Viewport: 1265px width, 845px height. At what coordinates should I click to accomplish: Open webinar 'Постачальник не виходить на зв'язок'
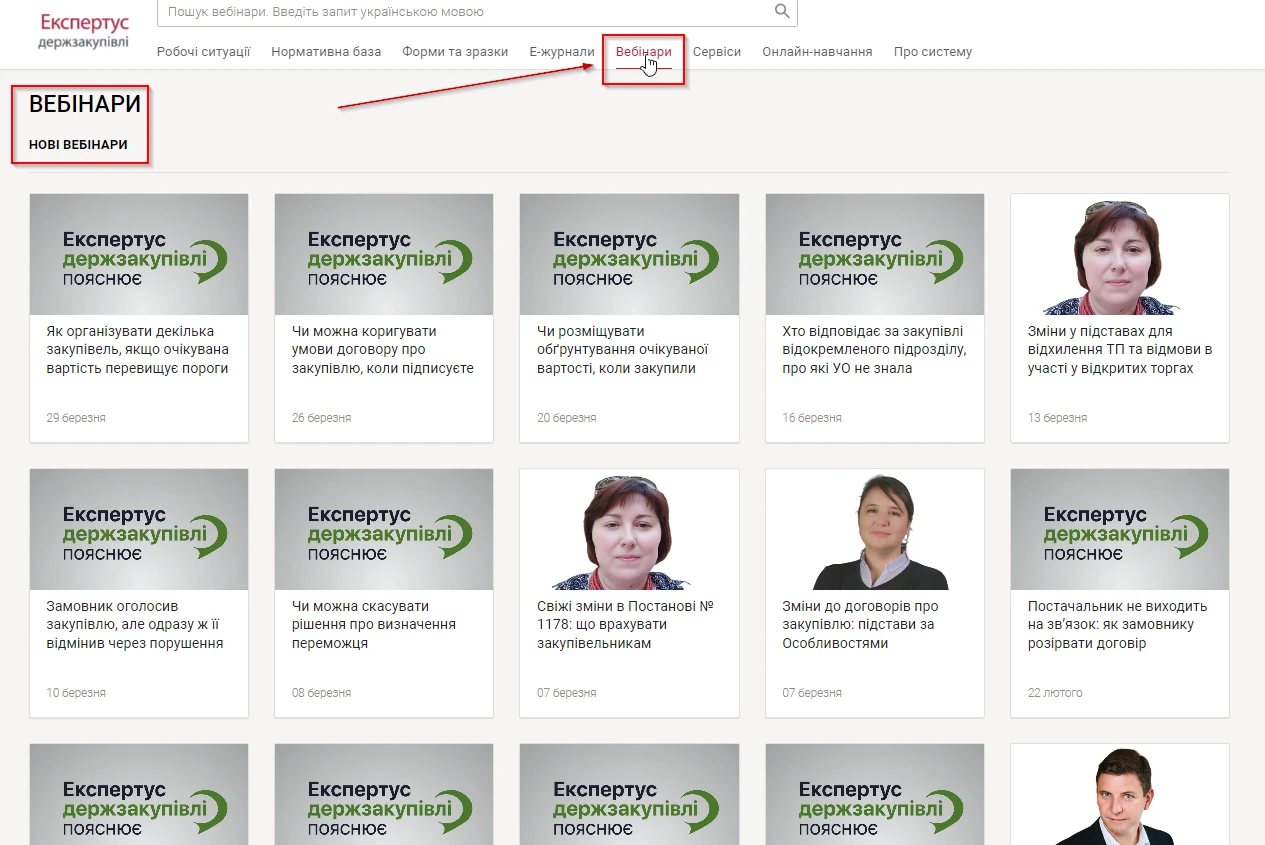coord(1117,625)
